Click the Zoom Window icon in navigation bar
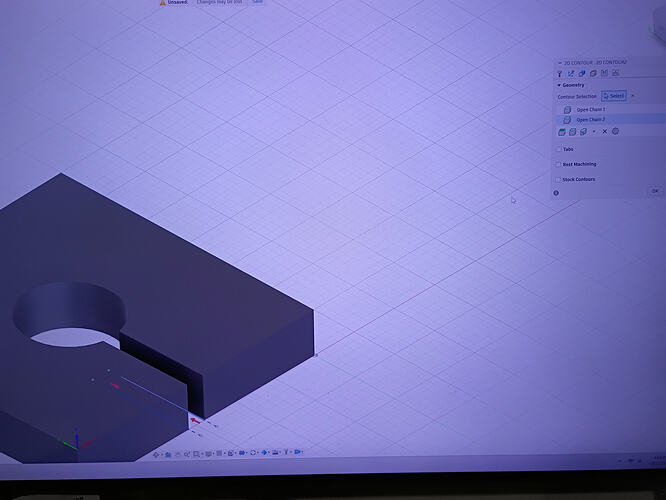Image resolution: width=666 pixels, height=500 pixels. pos(196,454)
